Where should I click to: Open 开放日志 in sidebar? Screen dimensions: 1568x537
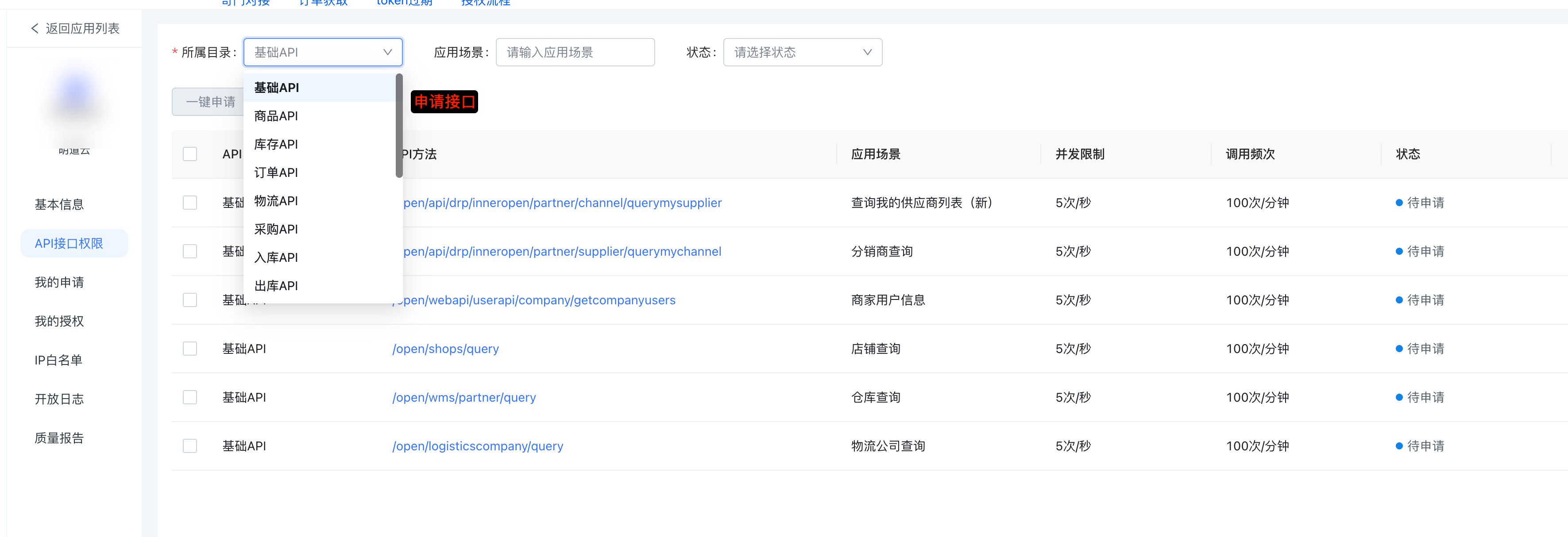coord(59,399)
